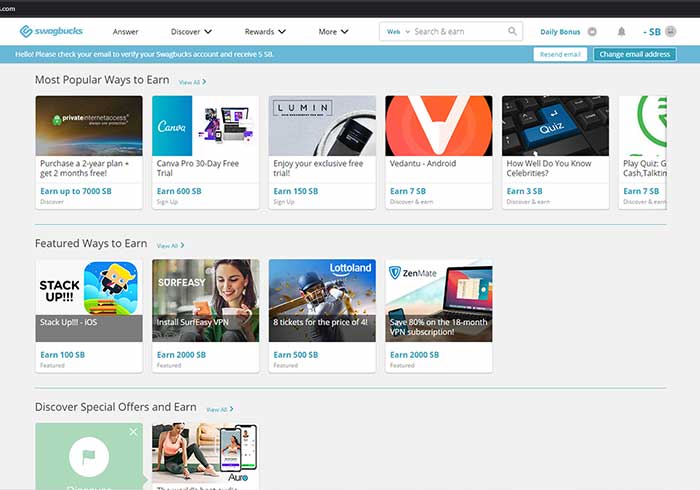This screenshot has width=700, height=490.
Task: Click Earn 150 SB text
Action: point(296,191)
